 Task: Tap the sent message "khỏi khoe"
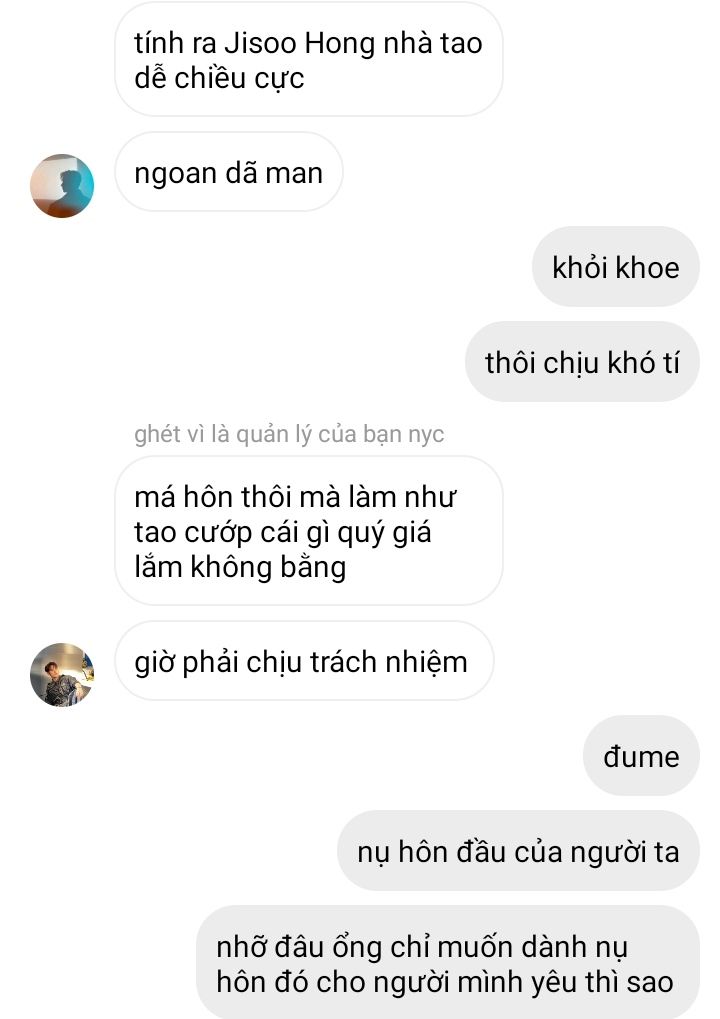[x=615, y=267]
